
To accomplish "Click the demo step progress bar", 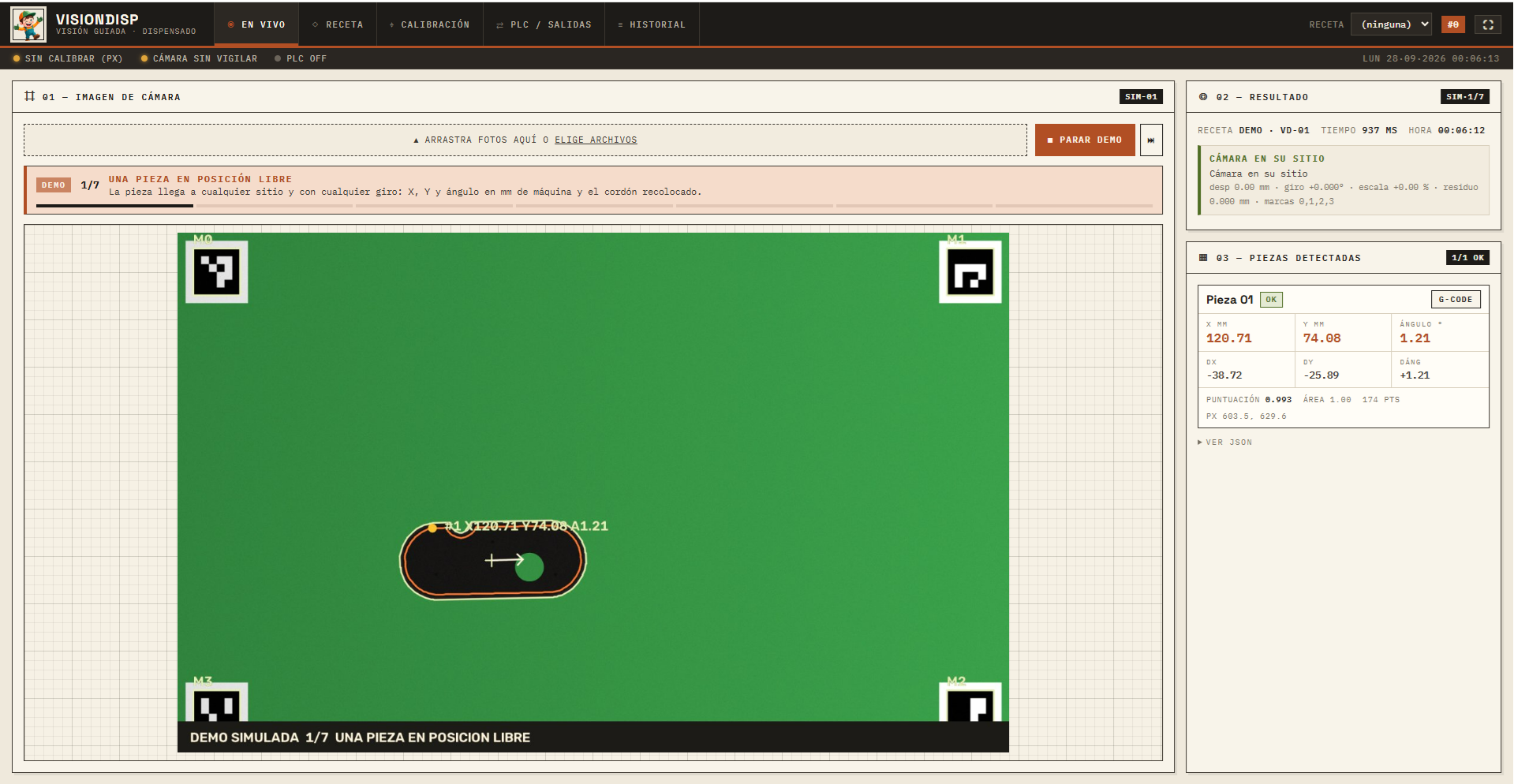I will (x=594, y=206).
